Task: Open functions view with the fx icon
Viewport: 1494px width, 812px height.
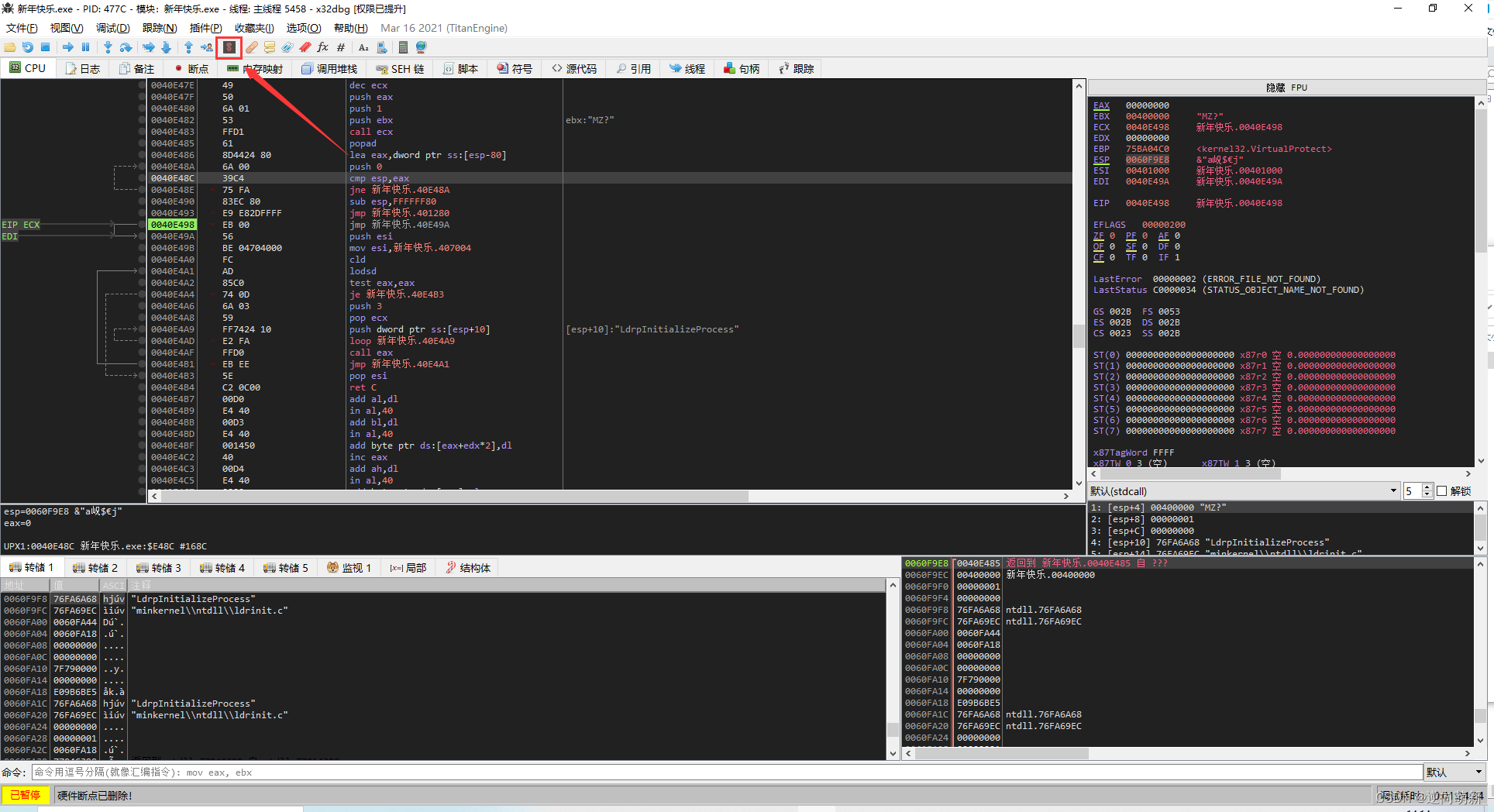Action: [323, 47]
